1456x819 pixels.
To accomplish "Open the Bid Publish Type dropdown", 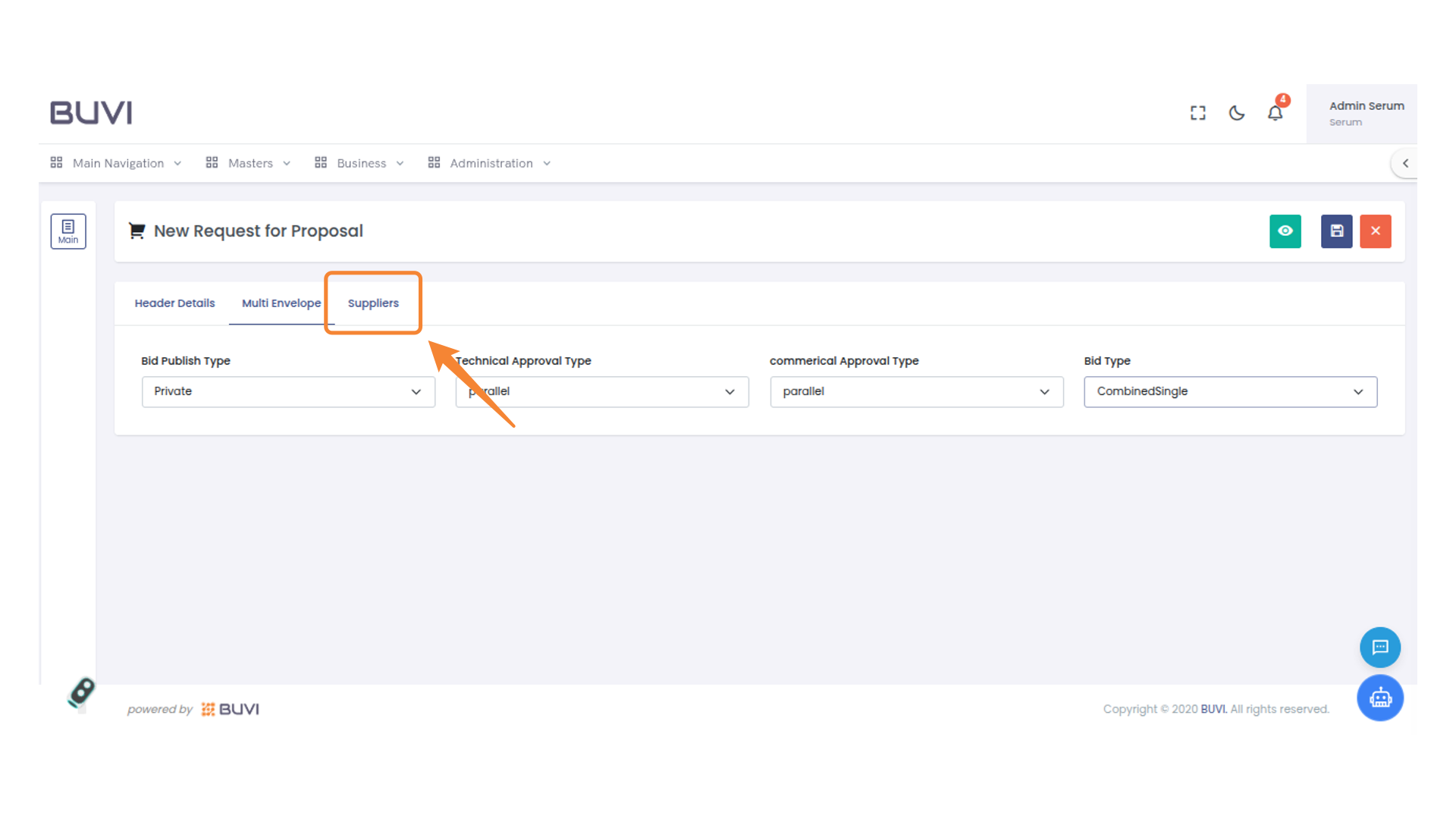I will [x=288, y=391].
